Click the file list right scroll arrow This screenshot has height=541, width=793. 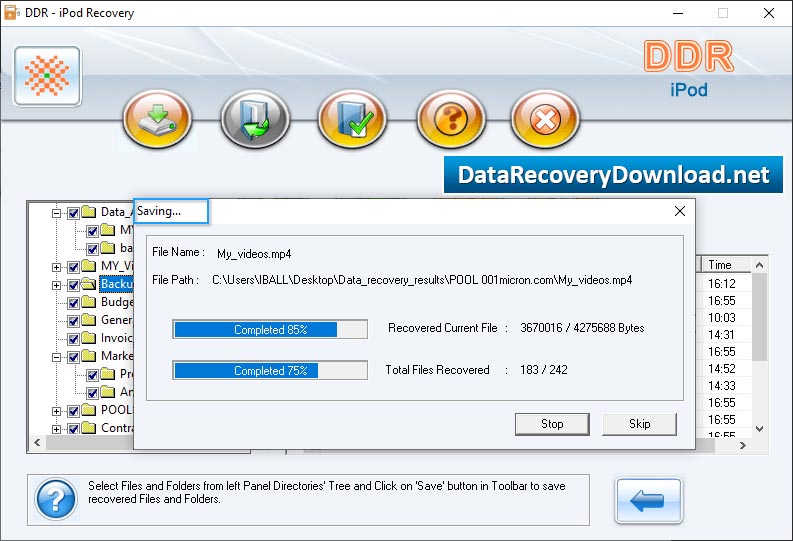[742, 445]
